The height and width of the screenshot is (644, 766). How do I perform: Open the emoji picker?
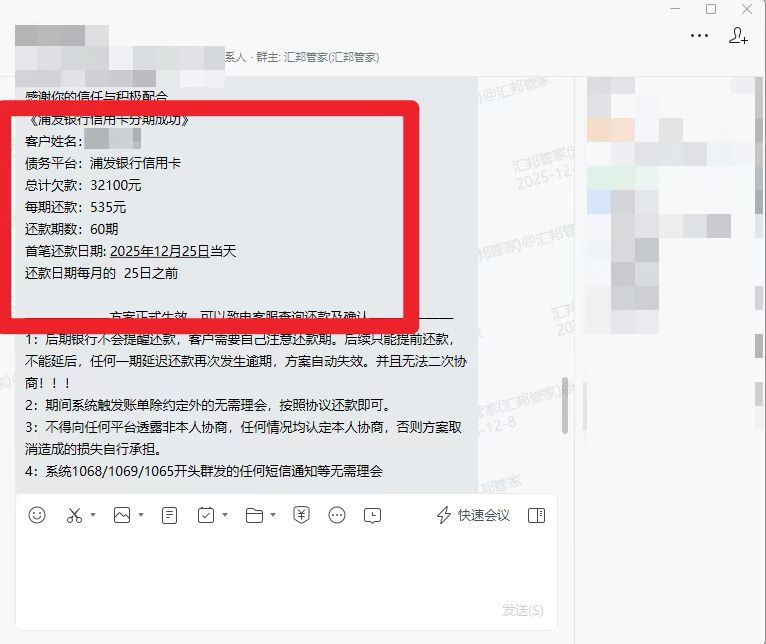click(x=37, y=515)
